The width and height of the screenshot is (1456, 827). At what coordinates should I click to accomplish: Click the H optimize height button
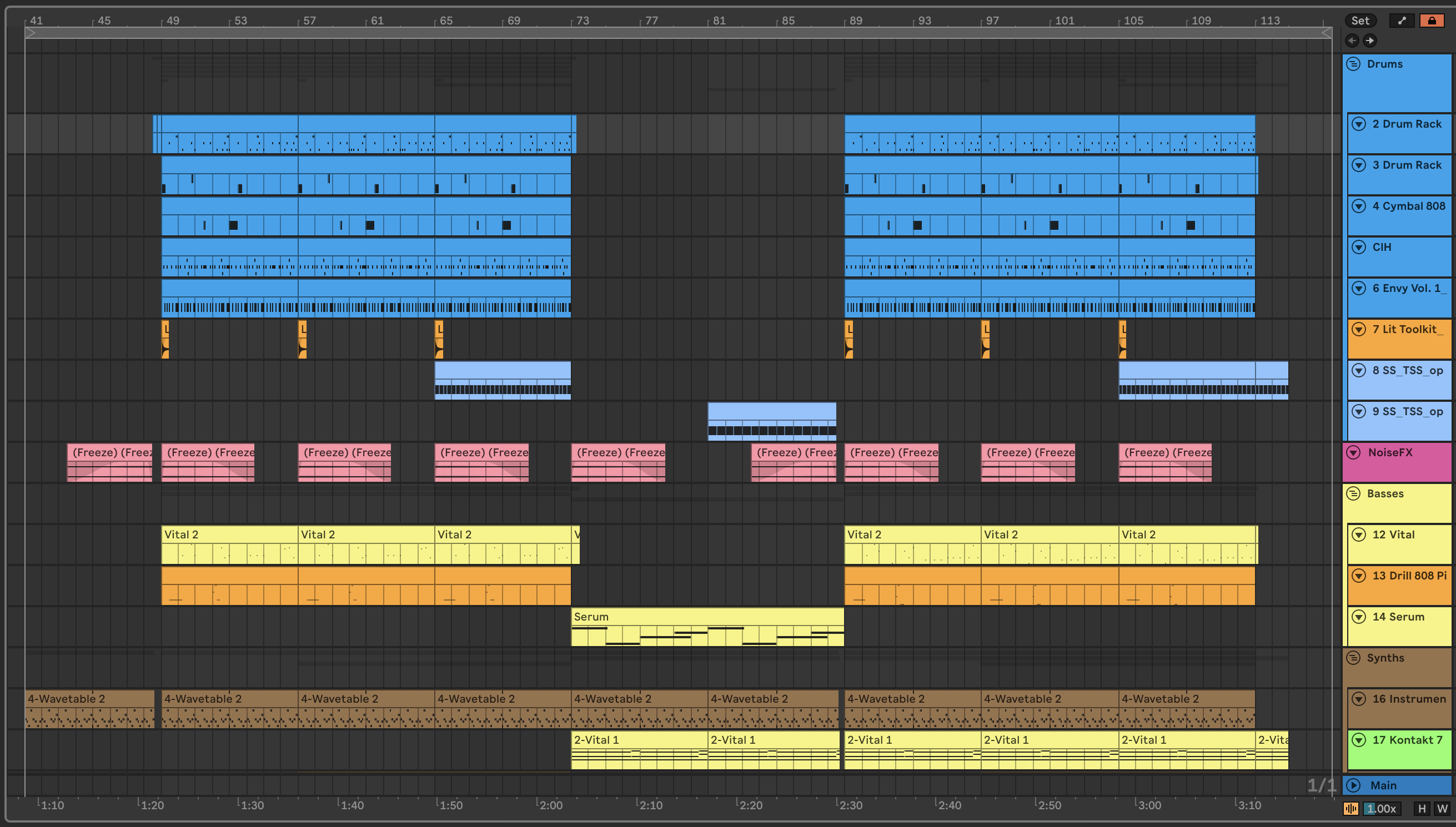coord(1422,808)
